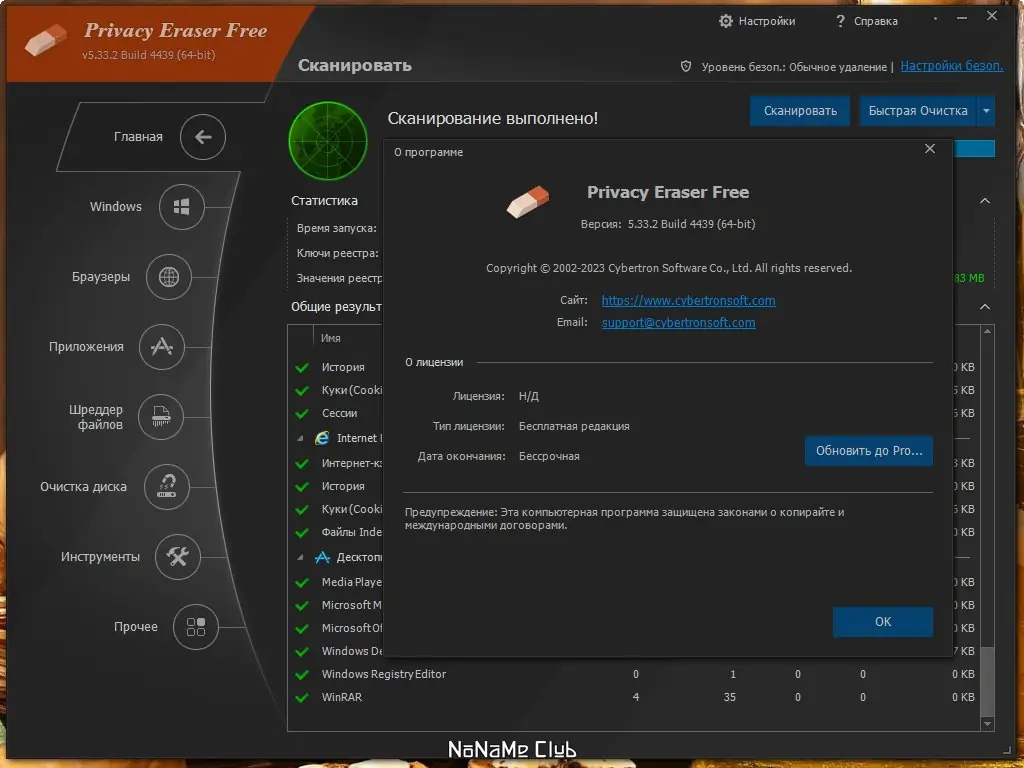Screen dimensions: 1024x768
Task: Click the Прочее sidebar label
Action: pos(136,627)
